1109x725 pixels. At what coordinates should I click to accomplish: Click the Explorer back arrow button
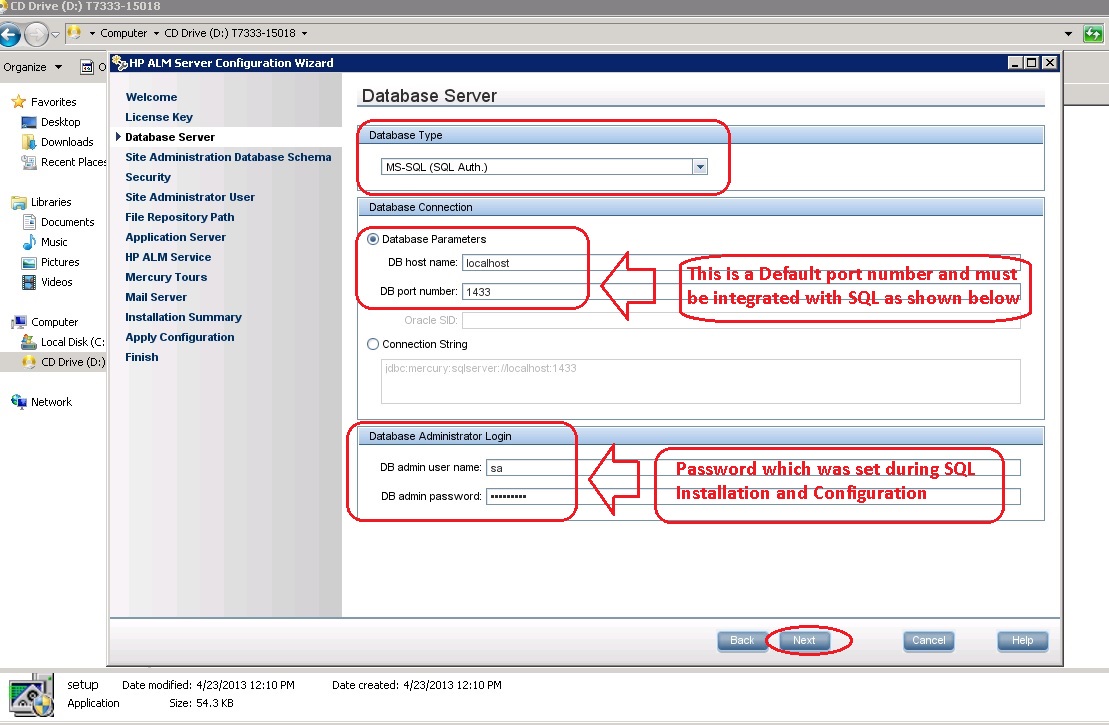pyautogui.click(x=10, y=33)
